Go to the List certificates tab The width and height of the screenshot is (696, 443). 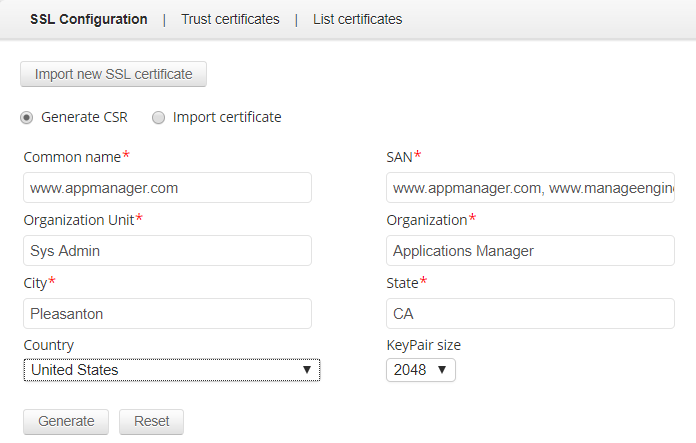point(357,19)
